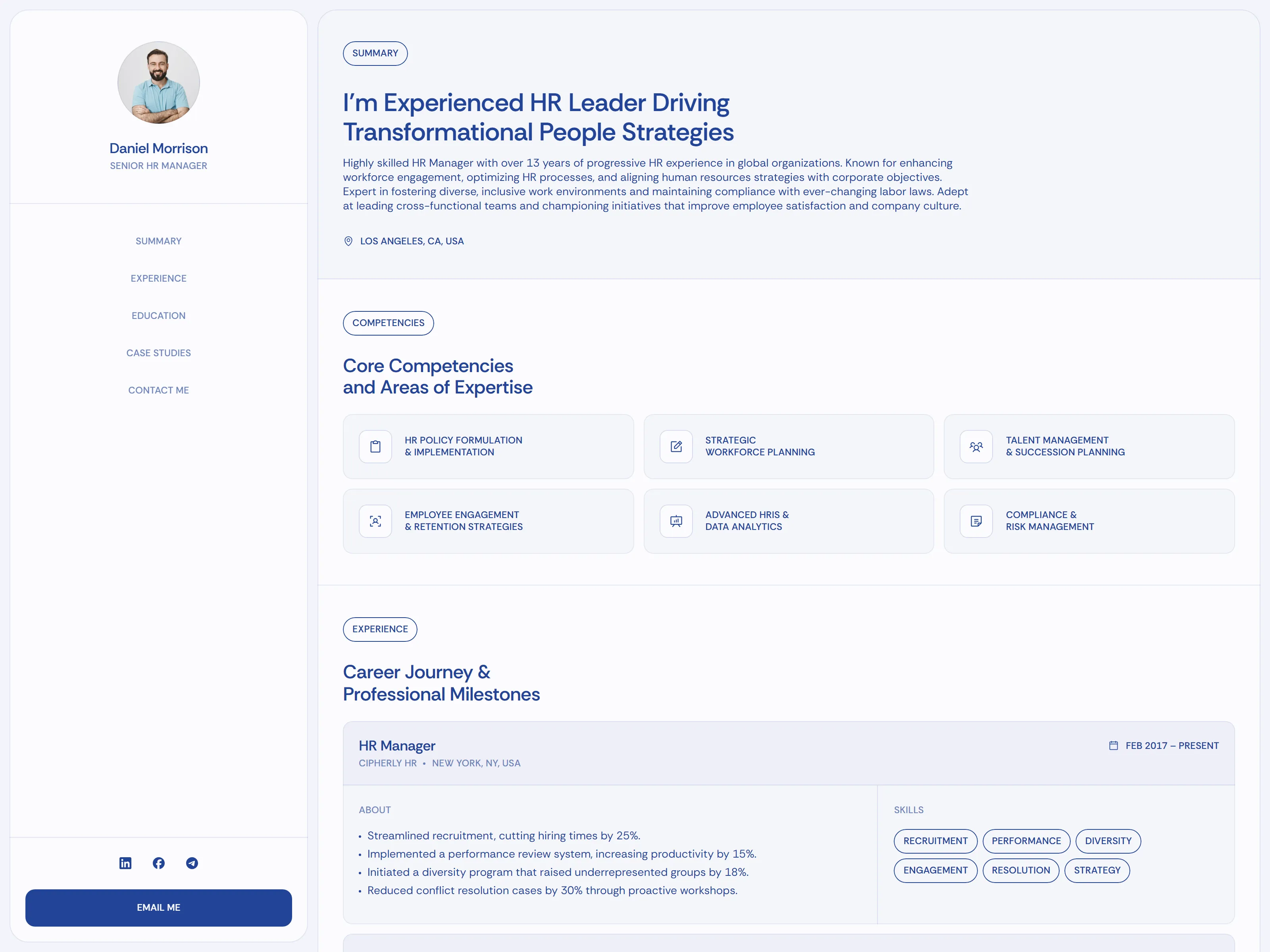Viewport: 1270px width, 952px height.
Task: Click the people icon for Talent Management
Action: pyautogui.click(x=976, y=446)
